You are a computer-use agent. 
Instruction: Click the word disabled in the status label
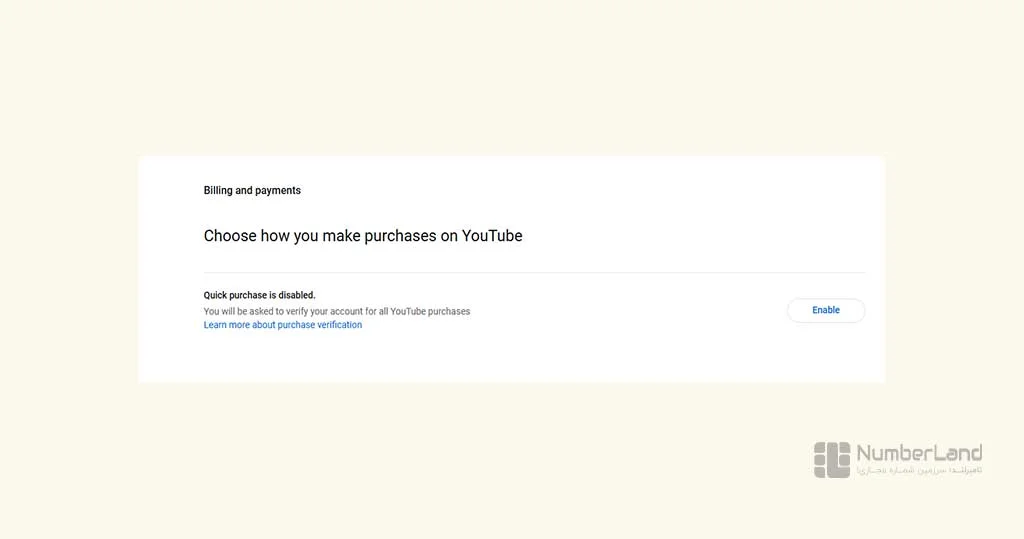[296, 295]
